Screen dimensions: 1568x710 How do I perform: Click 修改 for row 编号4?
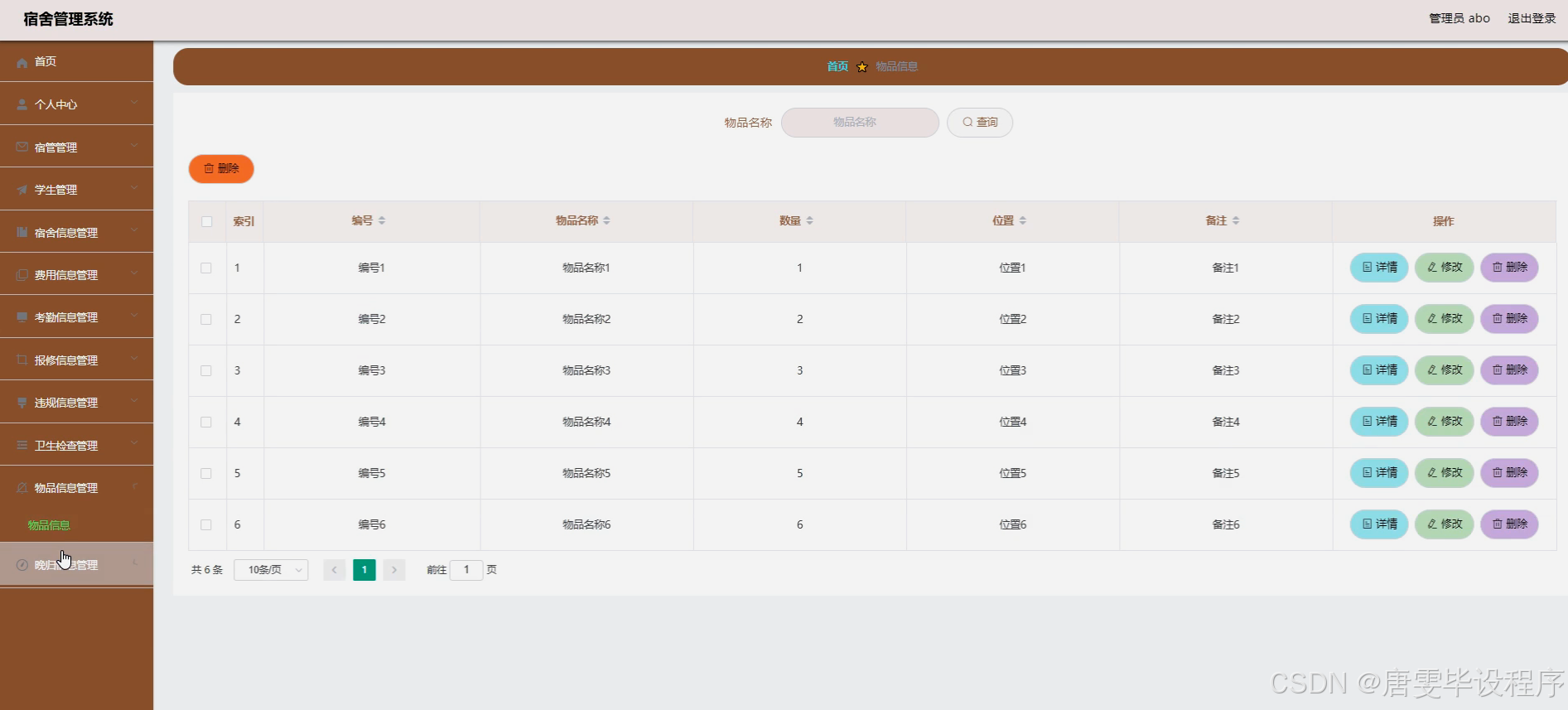1445,422
